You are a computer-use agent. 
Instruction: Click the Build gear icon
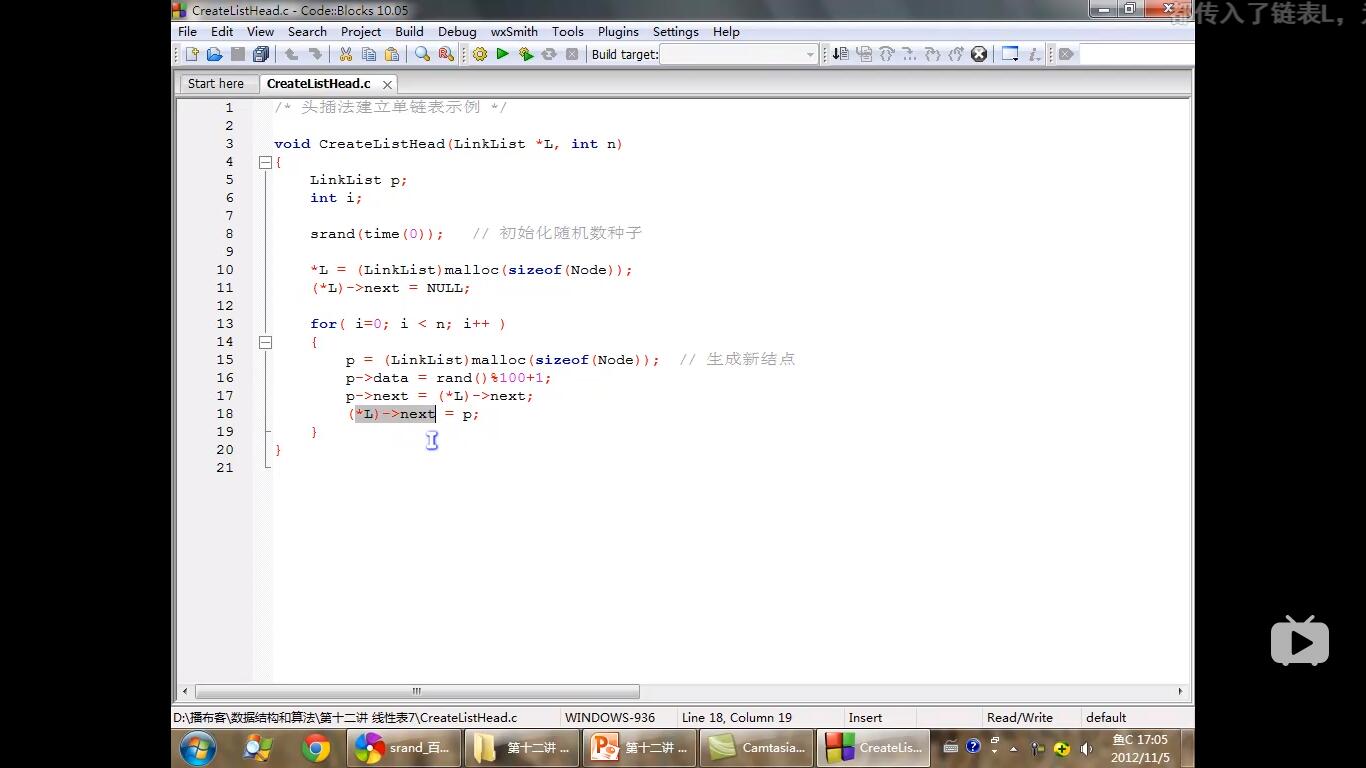(480, 54)
